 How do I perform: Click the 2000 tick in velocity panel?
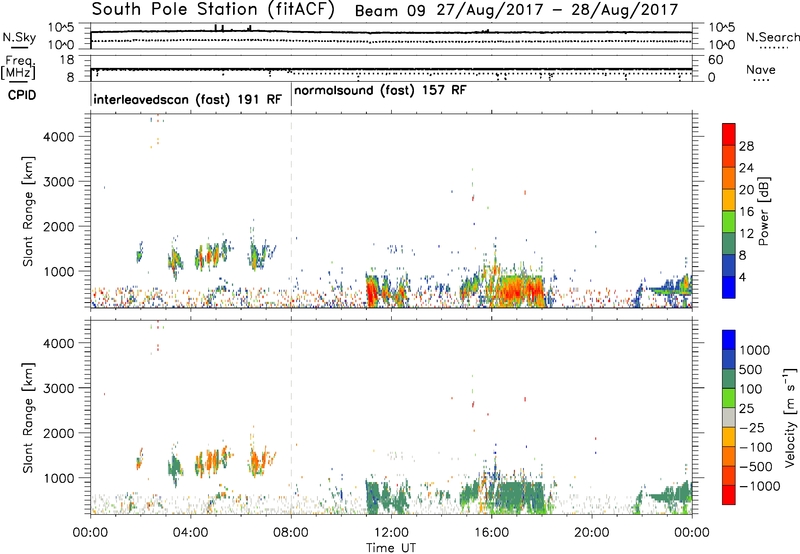59,433
